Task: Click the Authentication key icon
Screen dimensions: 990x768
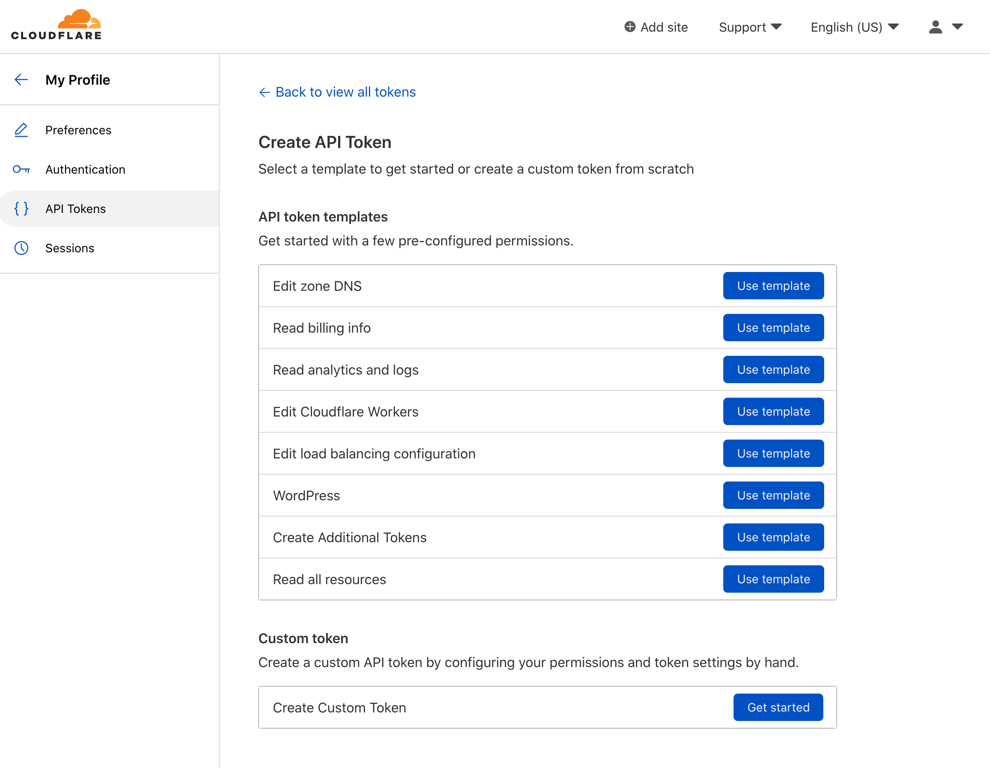Action: coord(21,169)
